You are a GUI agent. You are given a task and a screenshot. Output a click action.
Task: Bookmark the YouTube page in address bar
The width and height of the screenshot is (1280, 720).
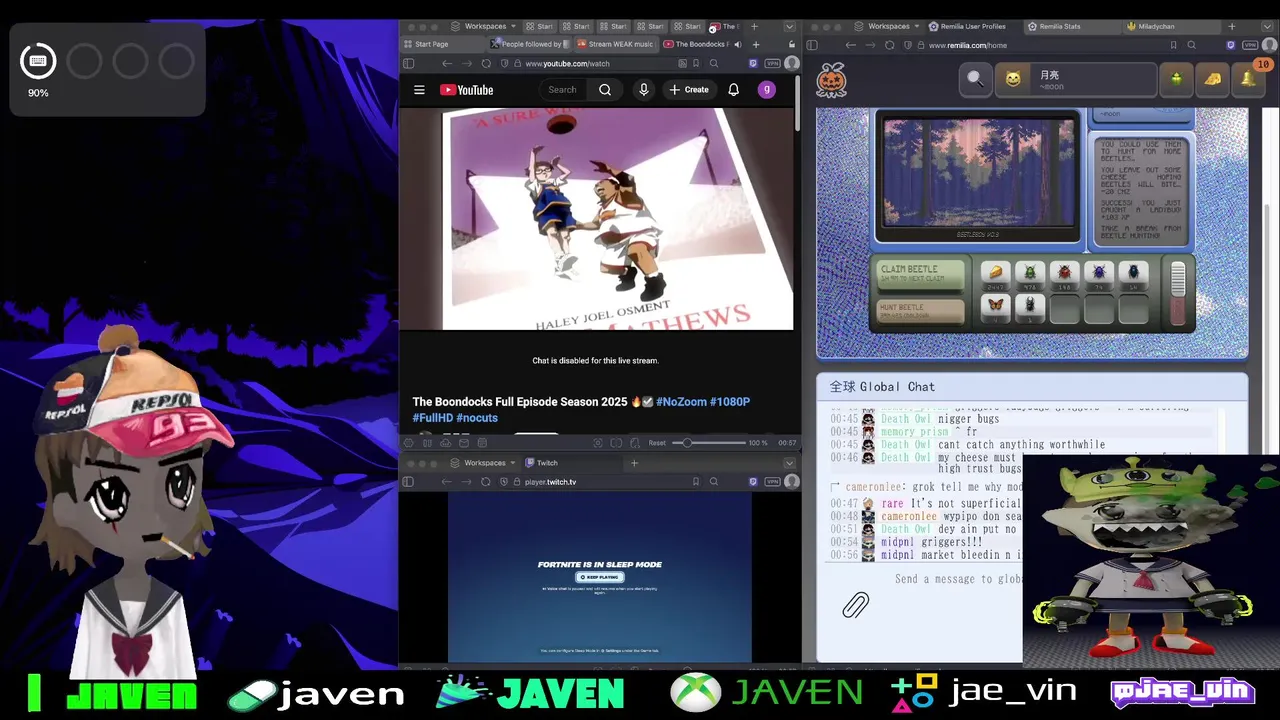(x=696, y=63)
